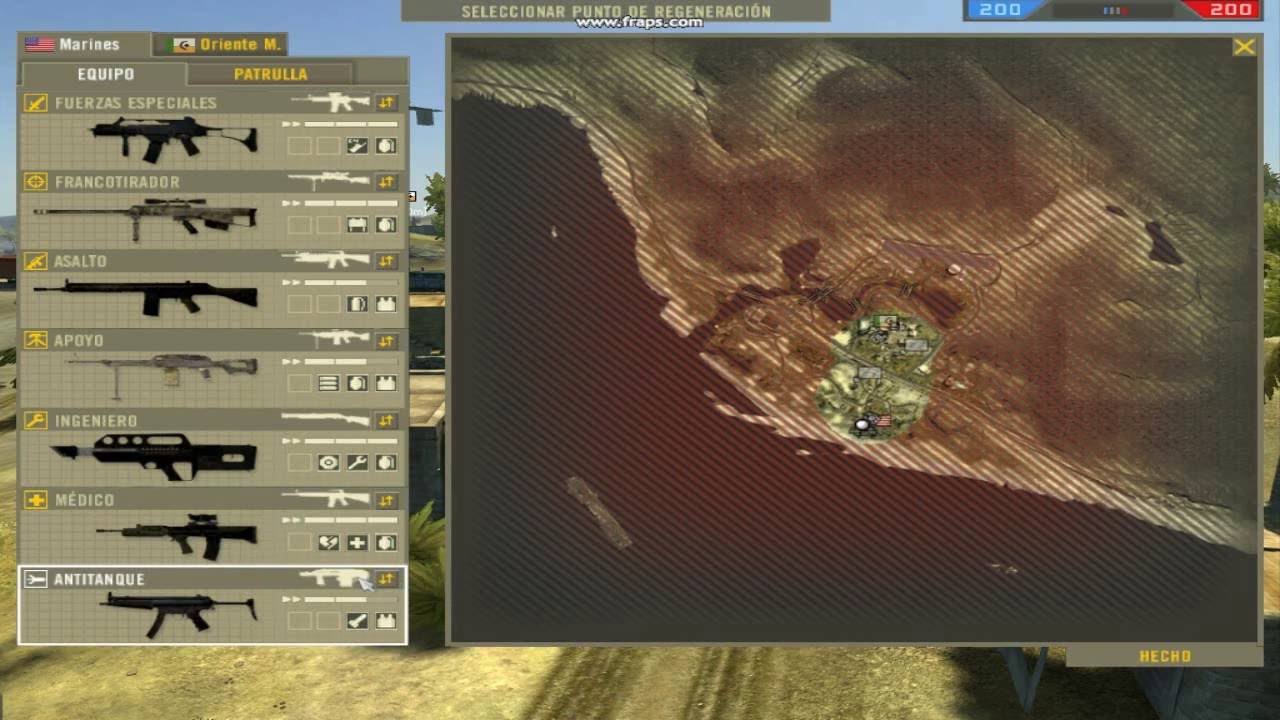Image resolution: width=1280 pixels, height=720 pixels.
Task: Click the body armor icon in Asalto row
Action: point(386,304)
